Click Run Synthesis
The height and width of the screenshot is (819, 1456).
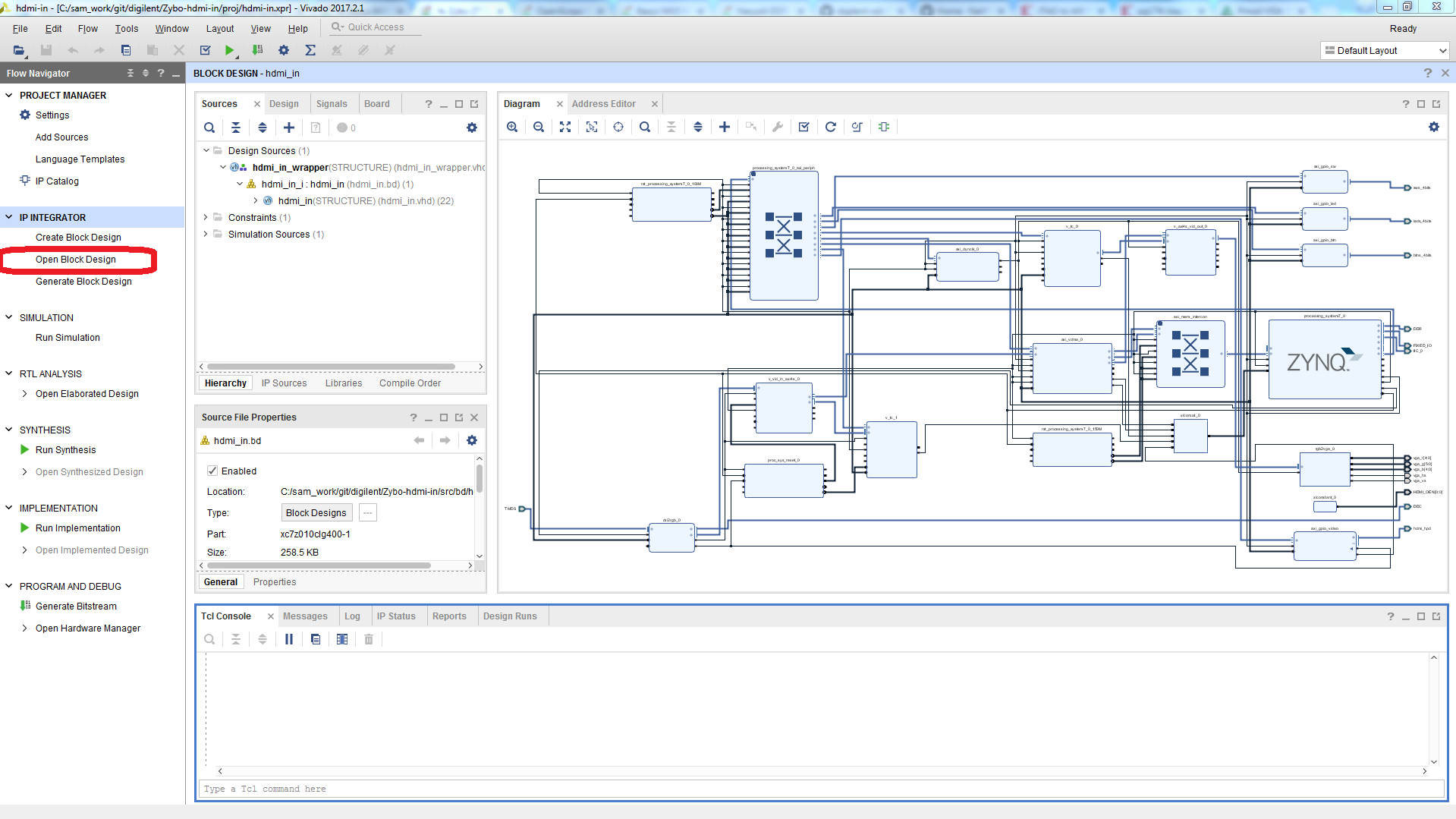pos(65,449)
